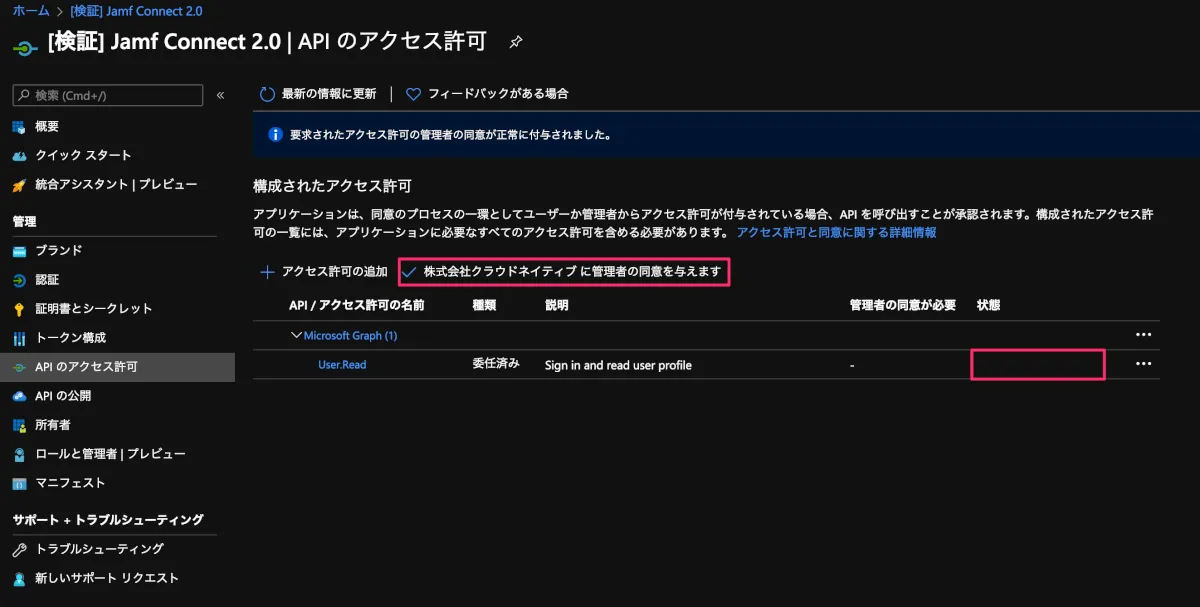Select 認証 in the sidebar
The width and height of the screenshot is (1200, 607).
47,280
